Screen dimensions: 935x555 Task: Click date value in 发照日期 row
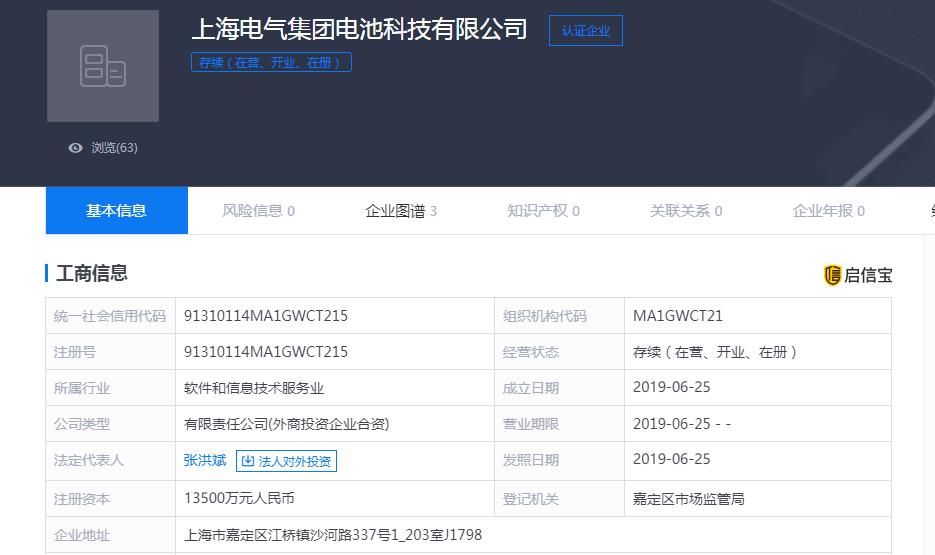point(671,459)
